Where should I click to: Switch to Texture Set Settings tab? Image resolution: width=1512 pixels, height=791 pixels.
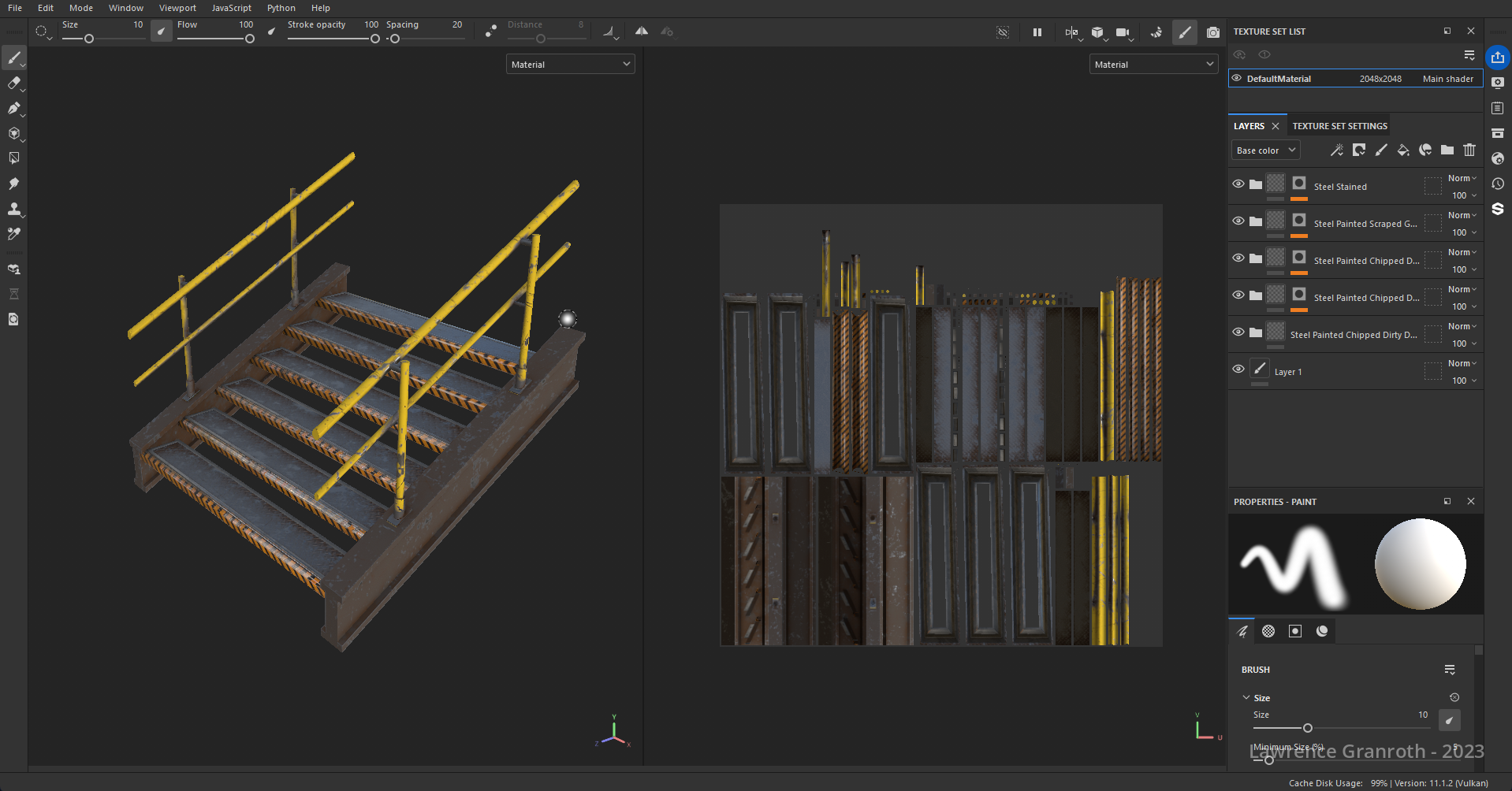(1339, 126)
